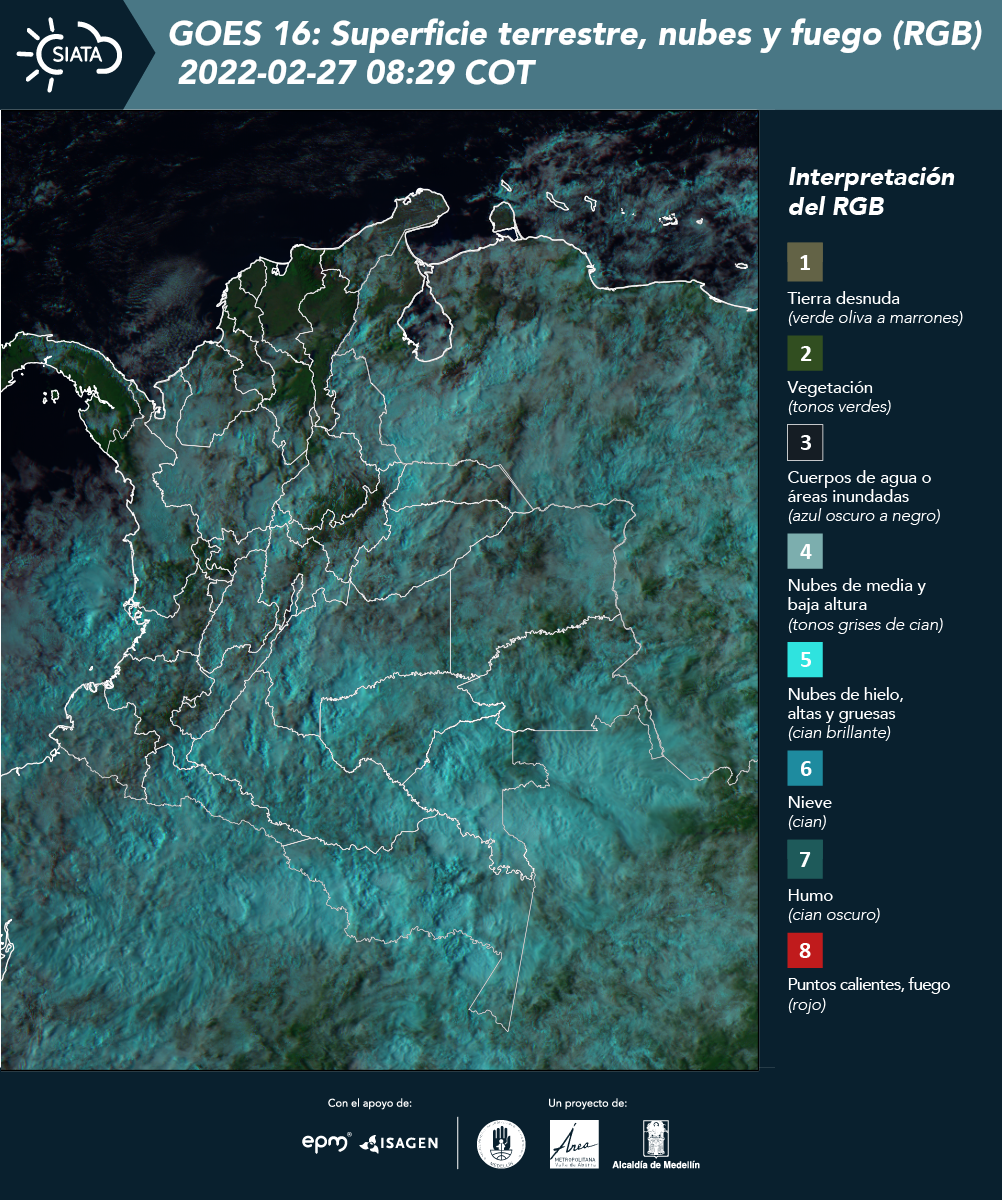Click '(tonos verdes)' description
Screen dimensions: 1002x1200
tap(839, 407)
